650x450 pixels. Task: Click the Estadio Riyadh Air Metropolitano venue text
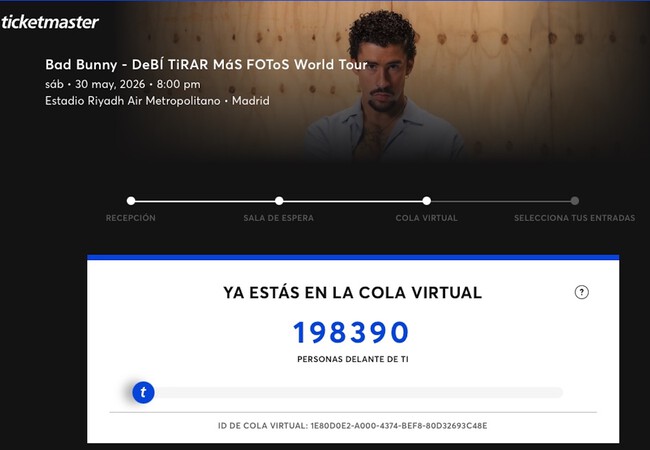pyautogui.click(x=133, y=101)
